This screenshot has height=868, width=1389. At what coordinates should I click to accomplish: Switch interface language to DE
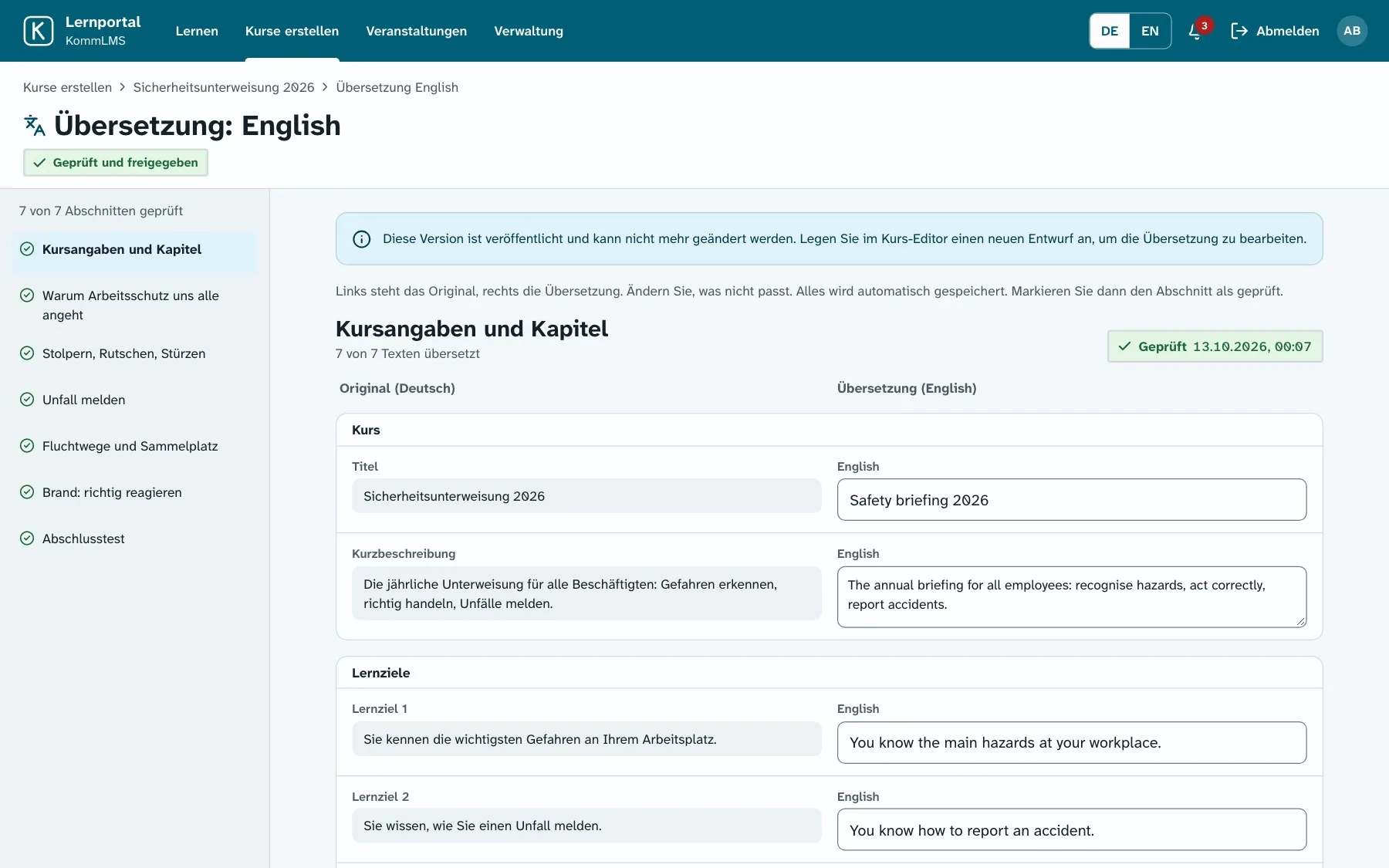[1110, 31]
